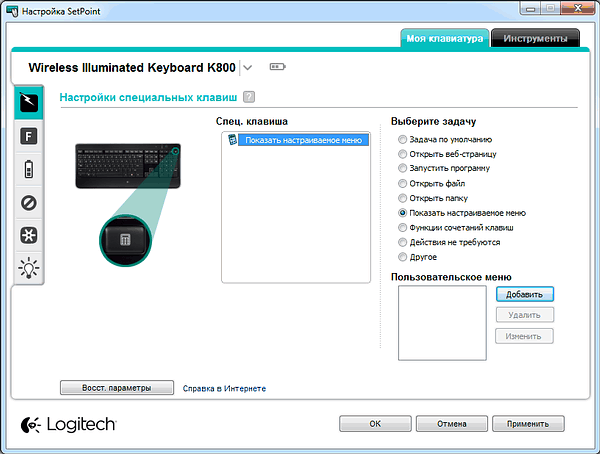Select Действия не требуются radio button
Viewport: 600px width, 454px height.
point(402,242)
